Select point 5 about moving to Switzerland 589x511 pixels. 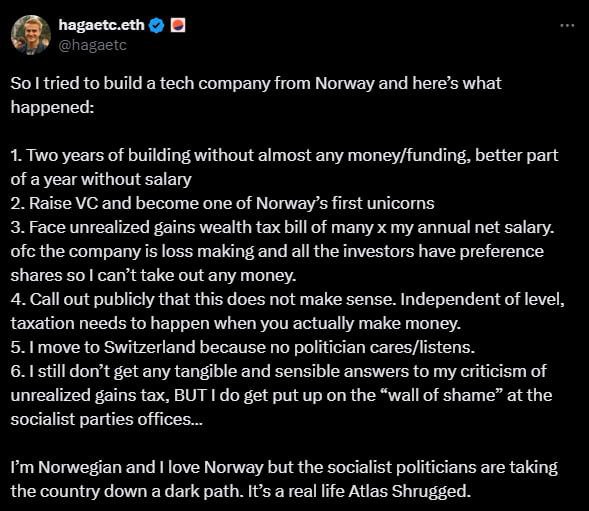[243, 348]
